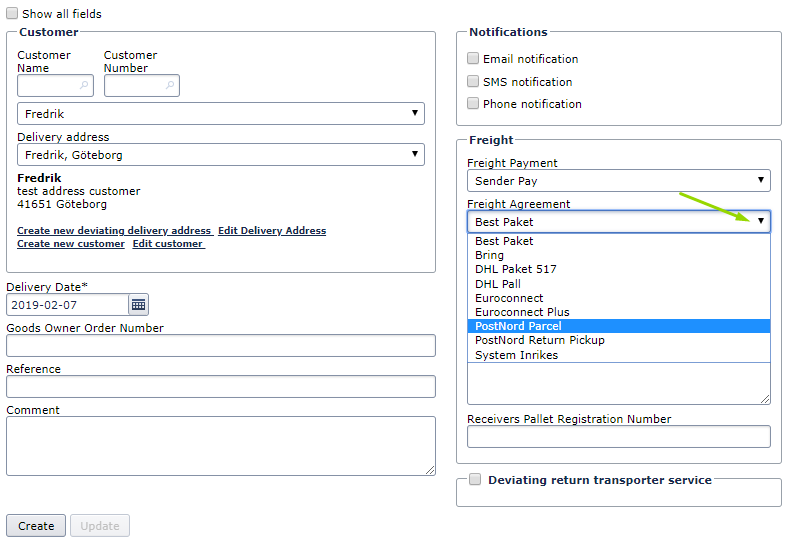This screenshot has width=789, height=544.
Task: Open the Delivery Date calendar picker
Action: tap(138, 305)
